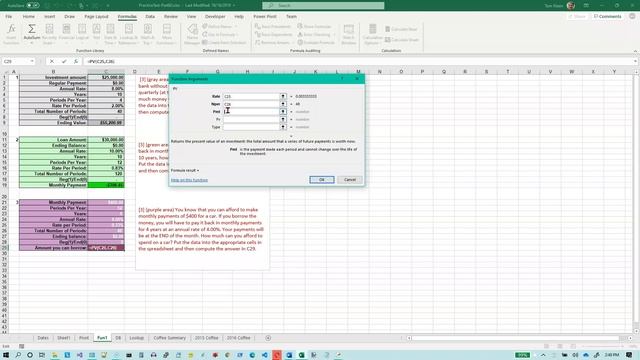Switch to the Insert ribbon tab
The height and width of the screenshot is (360, 640).
click(50, 16)
